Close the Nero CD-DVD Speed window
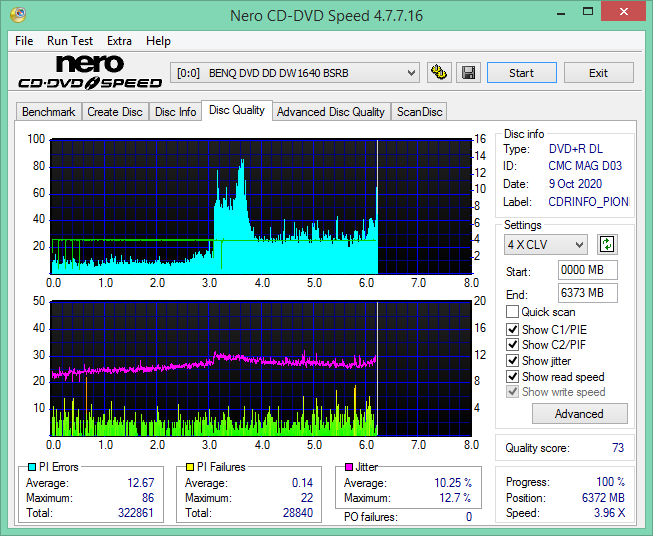Image resolution: width=653 pixels, height=536 pixels. click(624, 12)
